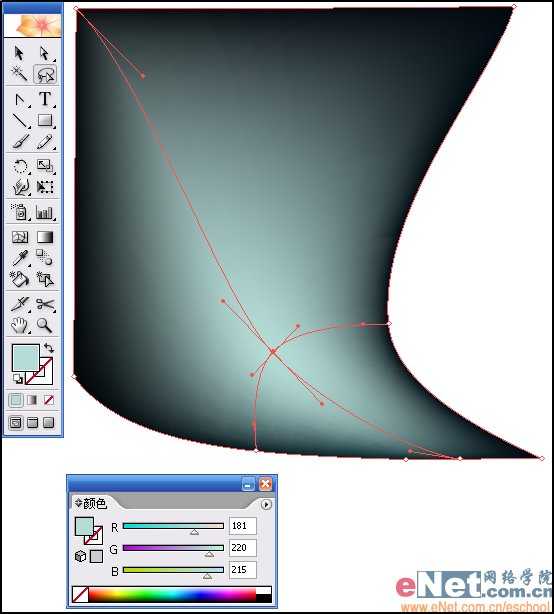Viewport: 554px width, 614px height.
Task: Select the Scale tool
Action: point(45,166)
